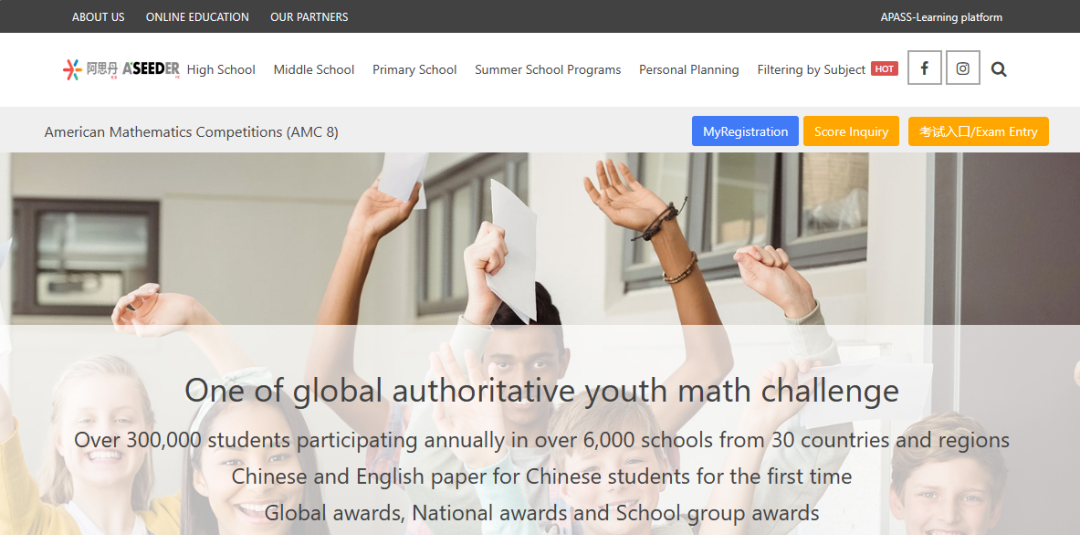Click the hero banner headline text
The image size is (1080, 535).
tap(541, 390)
